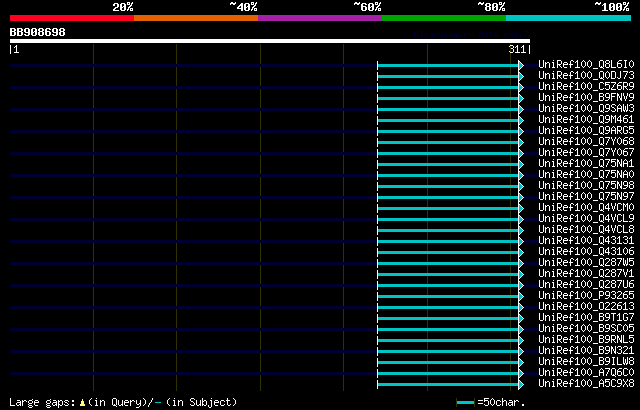Click the cyan alignment bar for B9RNL5
This screenshot has width=640, height=410.
(x=448, y=341)
